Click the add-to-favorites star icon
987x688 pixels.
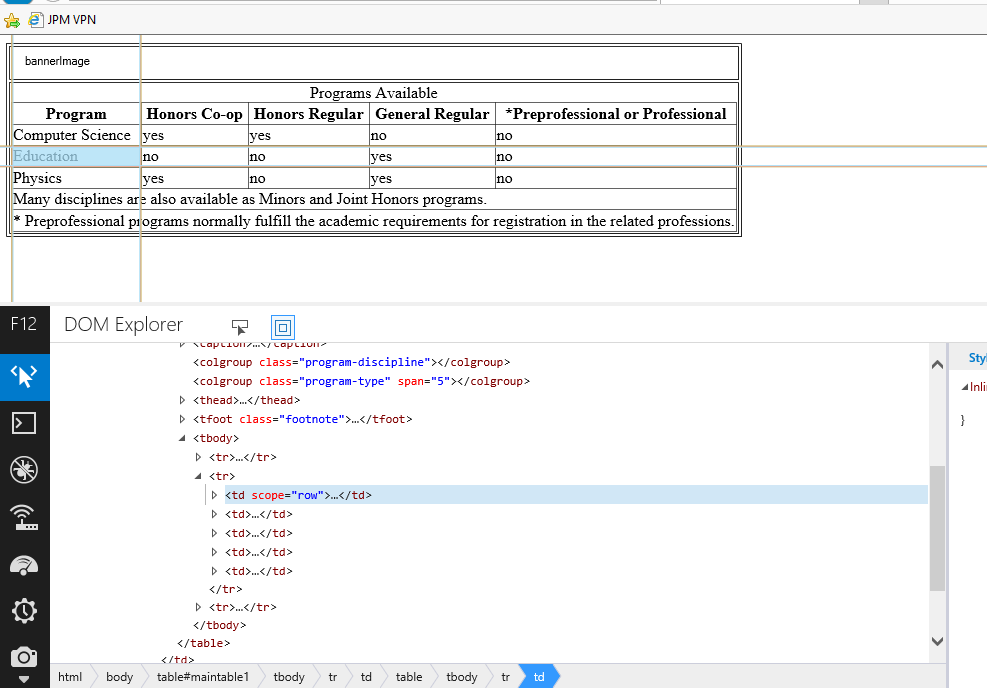coord(12,20)
